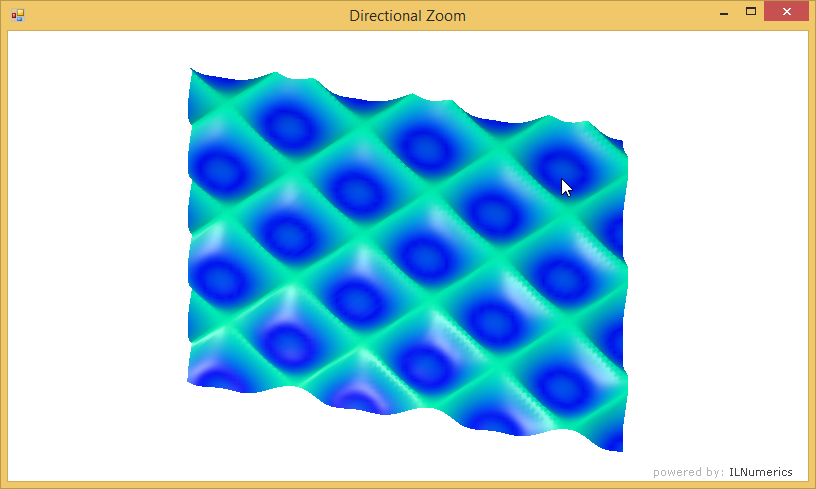
Task: Close the Directional Zoom window
Action: 786,11
